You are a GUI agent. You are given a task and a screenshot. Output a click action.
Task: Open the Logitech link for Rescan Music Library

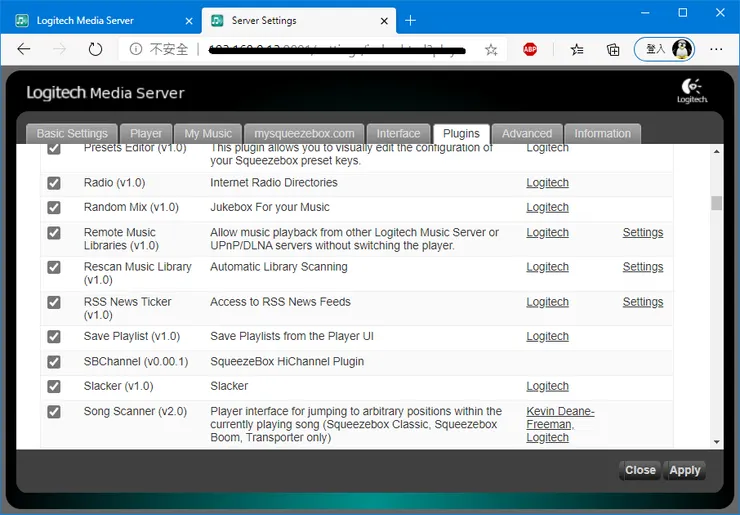point(547,267)
